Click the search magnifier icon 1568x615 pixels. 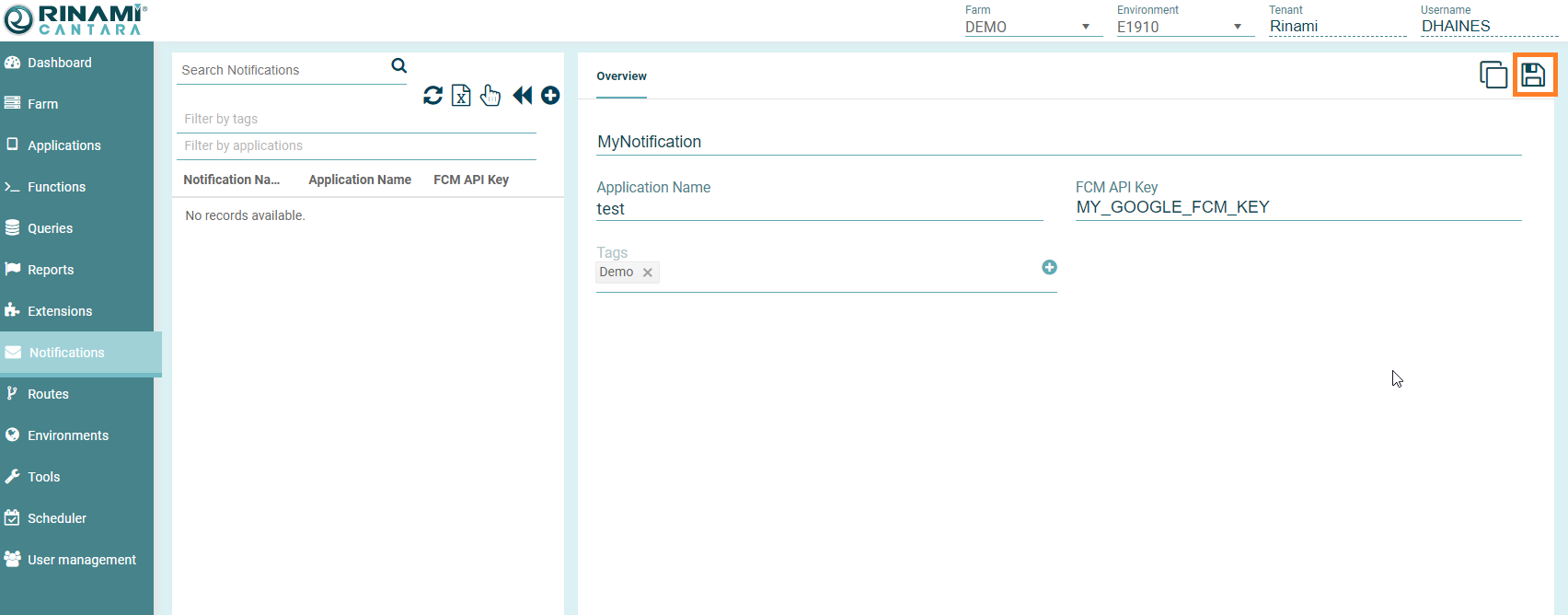pos(398,65)
